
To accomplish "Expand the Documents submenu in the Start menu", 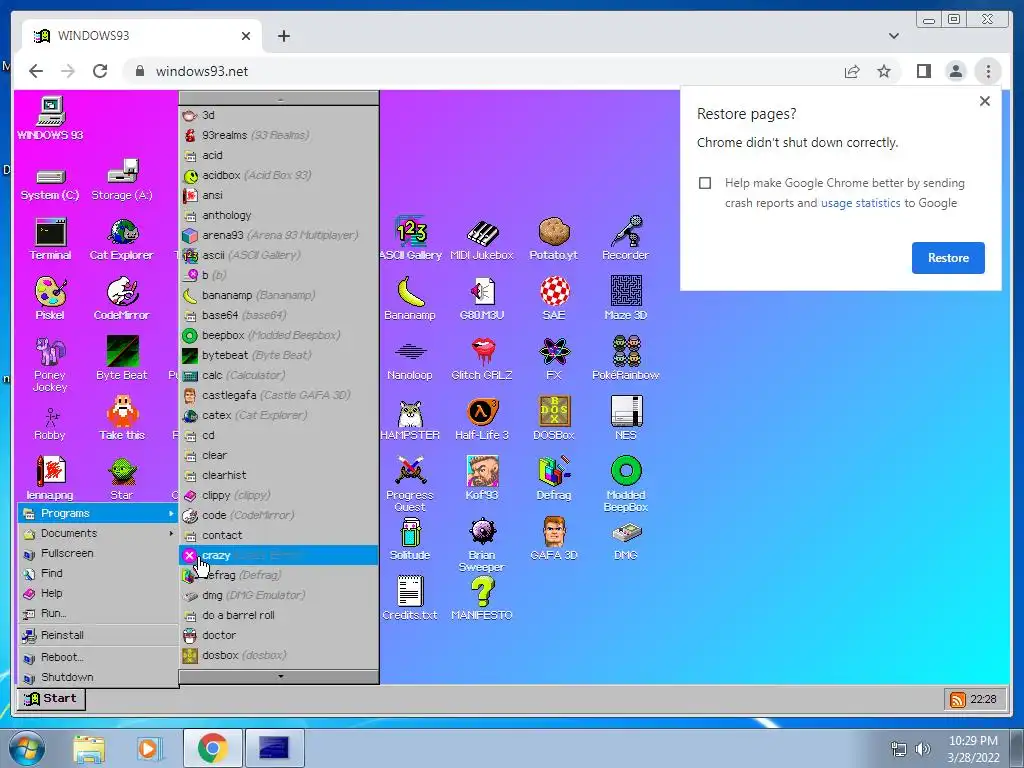I will click(98, 534).
